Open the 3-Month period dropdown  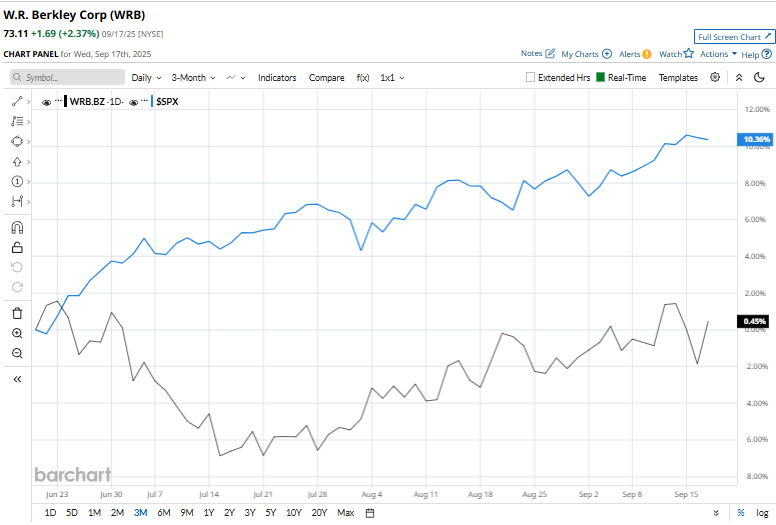194,78
